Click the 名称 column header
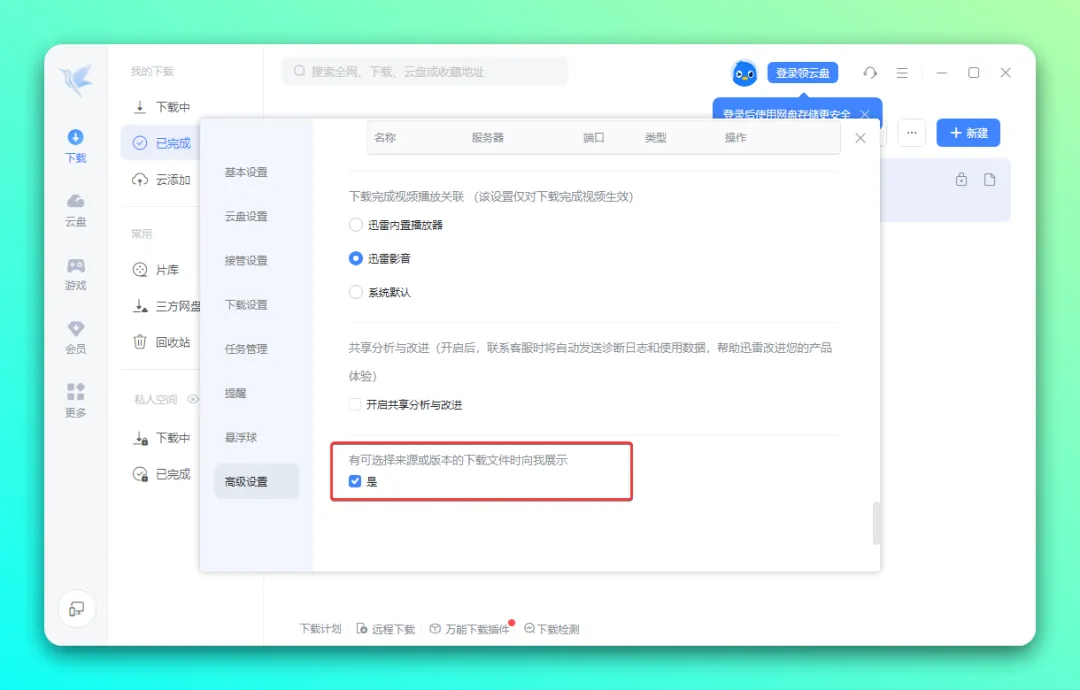1080x690 pixels. tap(385, 138)
